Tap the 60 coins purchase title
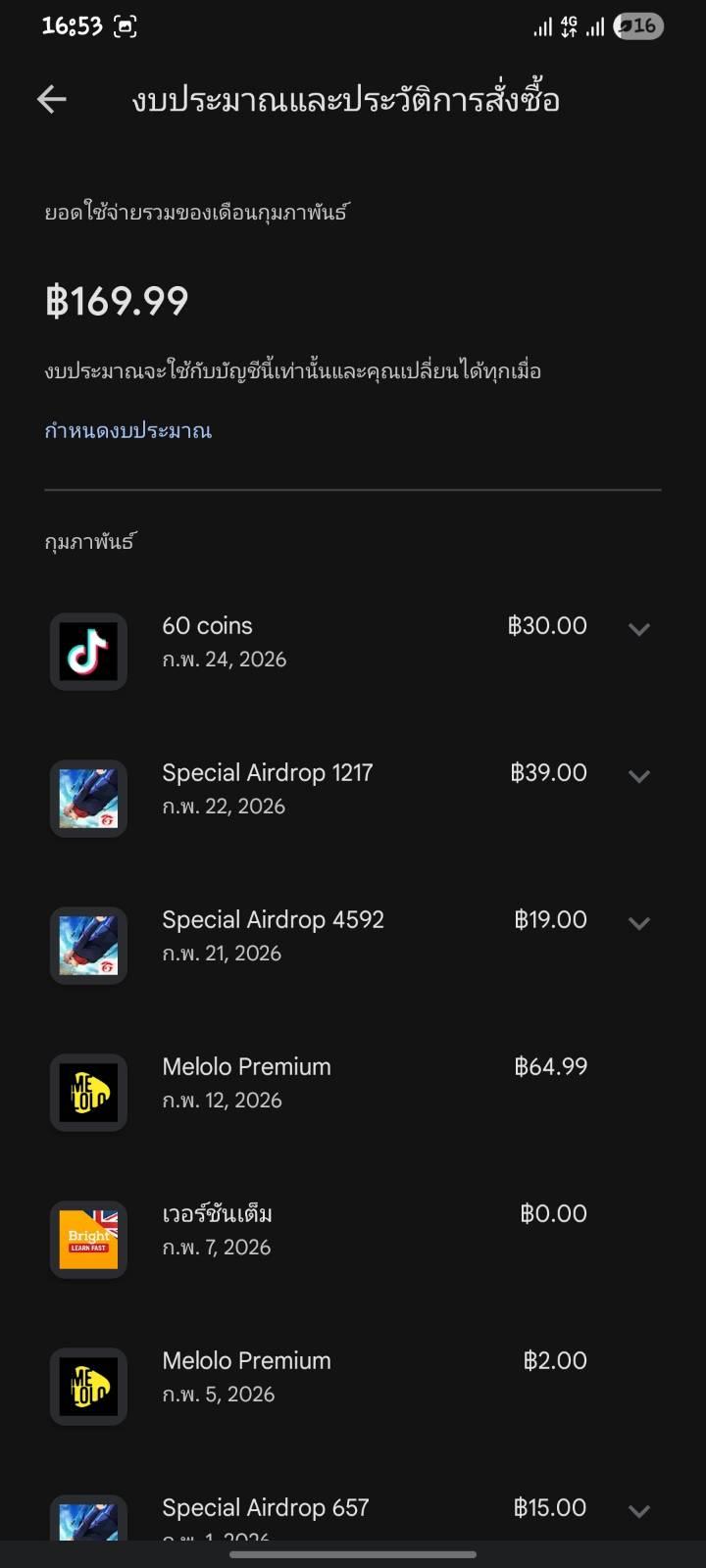706x1568 pixels. click(207, 626)
